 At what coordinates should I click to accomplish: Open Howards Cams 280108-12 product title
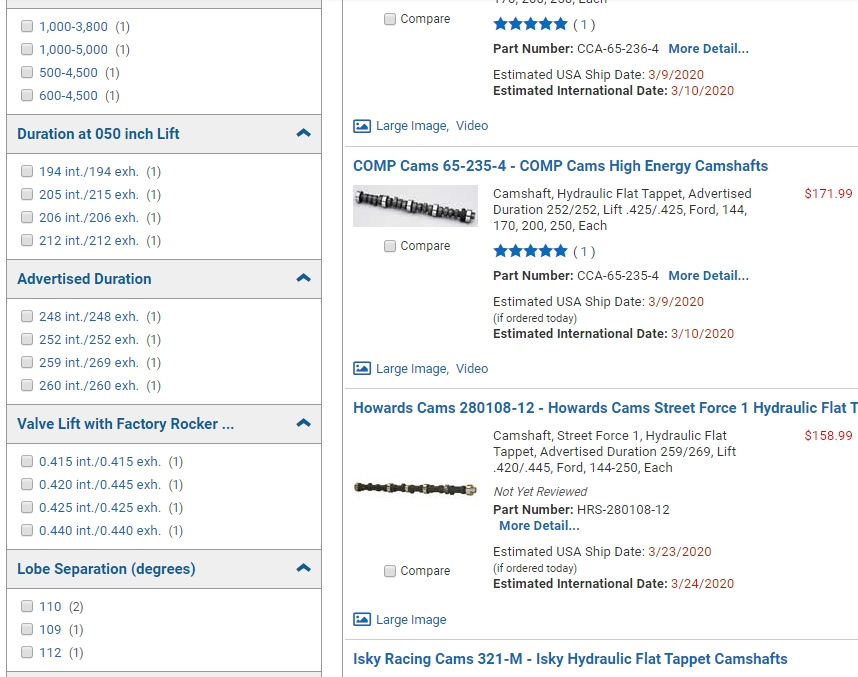605,408
